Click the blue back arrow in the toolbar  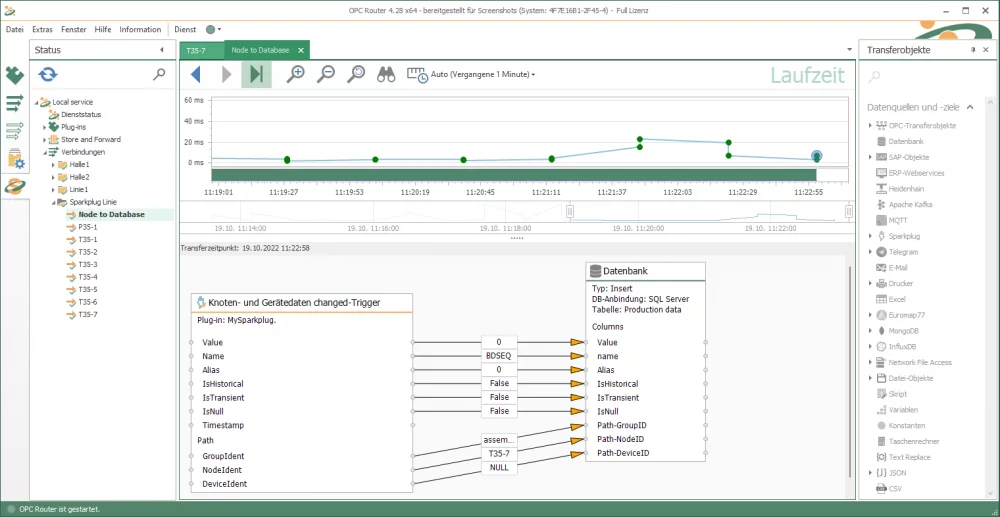point(196,75)
